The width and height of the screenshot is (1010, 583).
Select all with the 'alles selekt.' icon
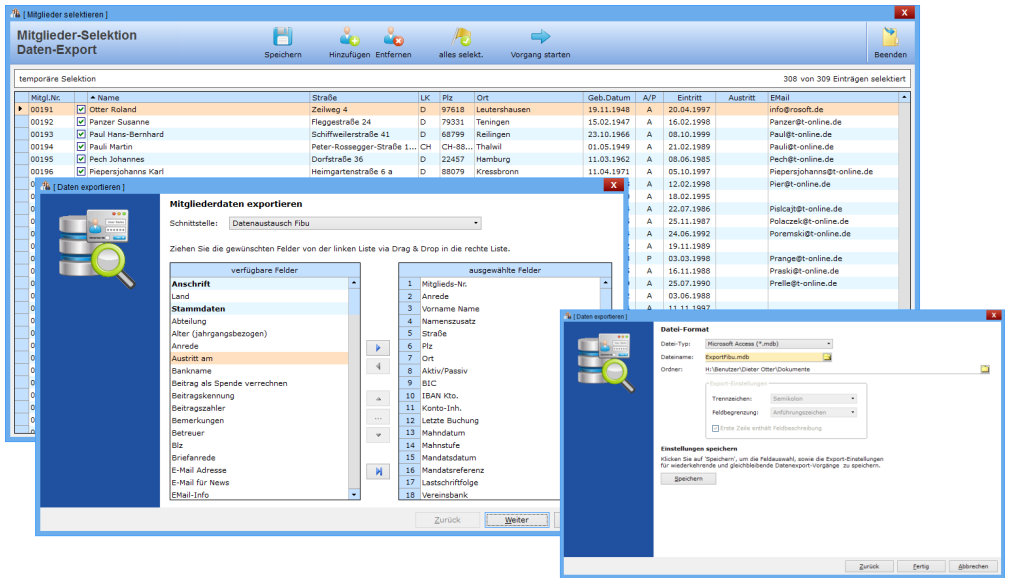pos(461,38)
